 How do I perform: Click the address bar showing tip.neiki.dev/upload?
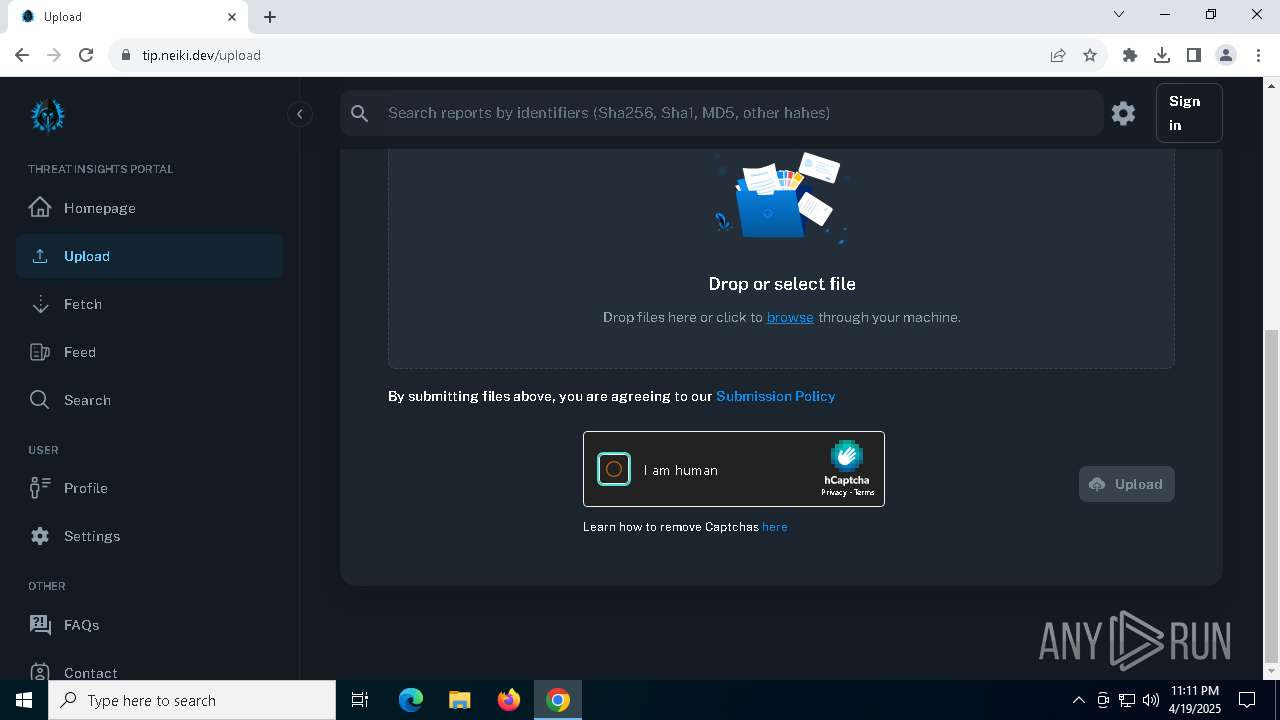tap(580, 55)
